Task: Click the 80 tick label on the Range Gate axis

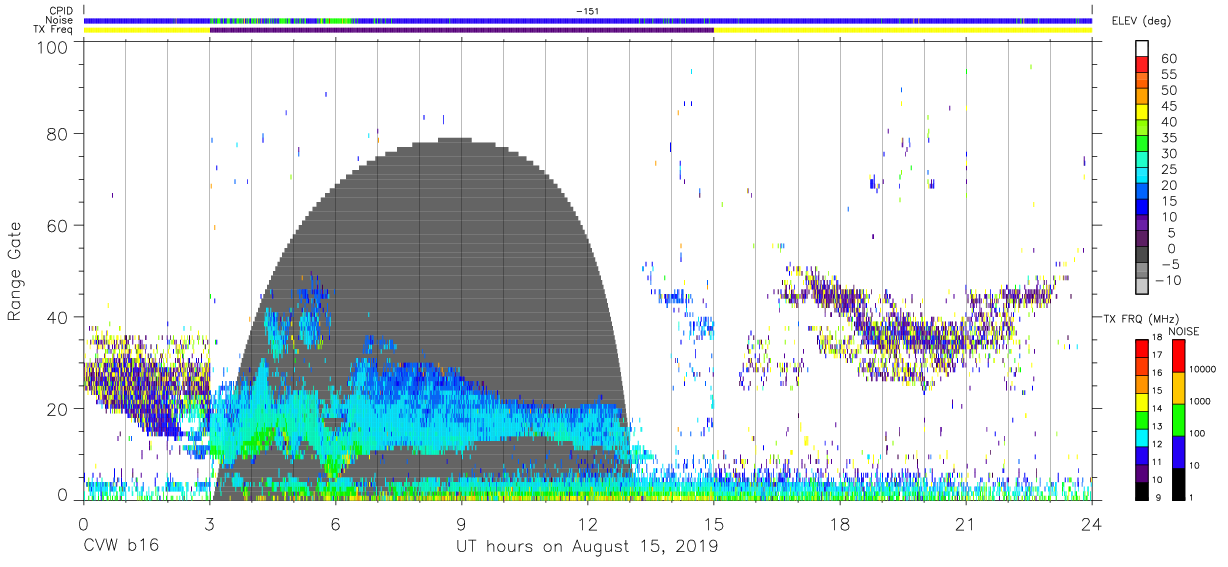Action: (x=58, y=134)
